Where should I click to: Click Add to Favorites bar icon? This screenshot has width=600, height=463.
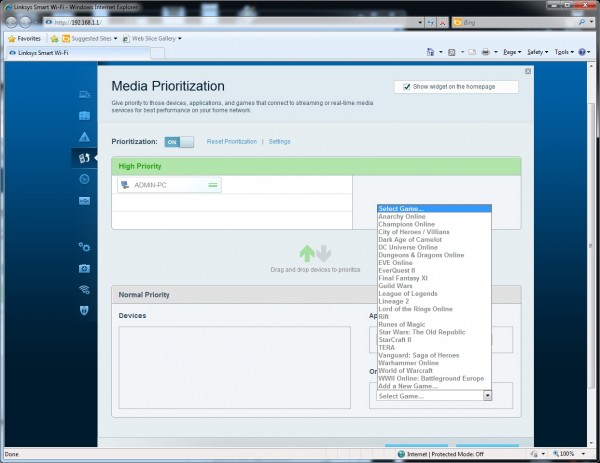tap(54, 39)
